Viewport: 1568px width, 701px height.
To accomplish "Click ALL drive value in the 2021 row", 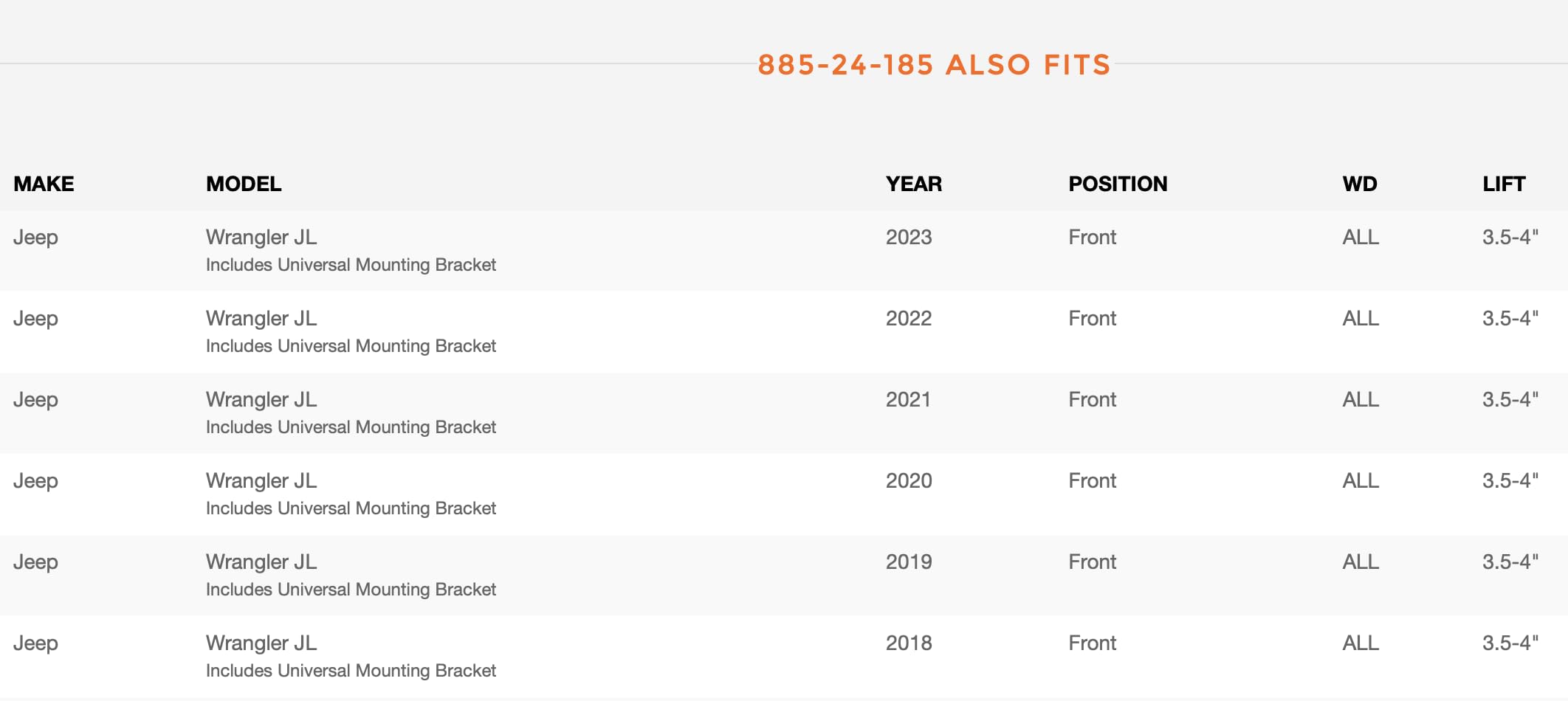I will point(1361,400).
